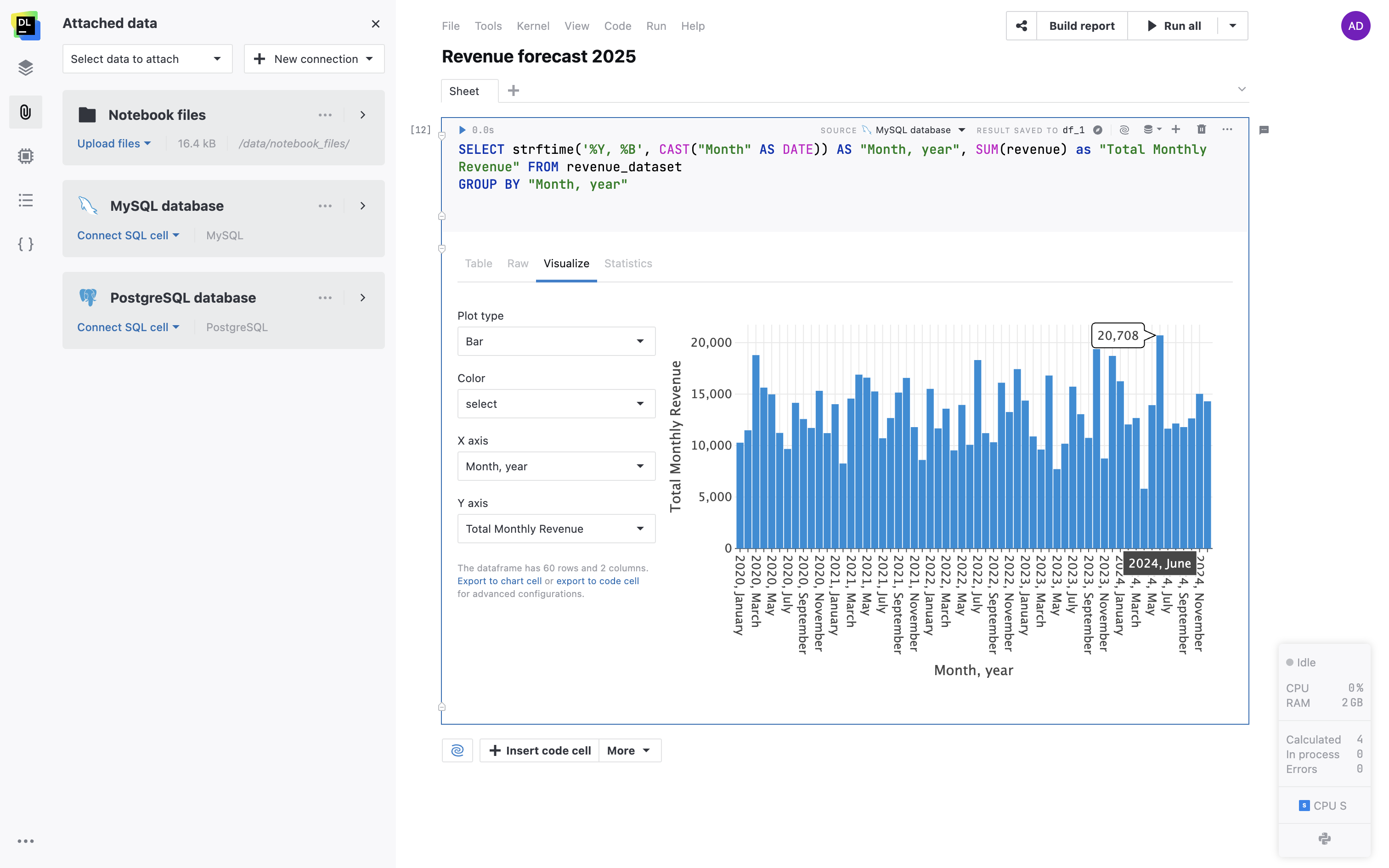
Task: Open the Attached data paperclip panel
Action: tap(25, 112)
